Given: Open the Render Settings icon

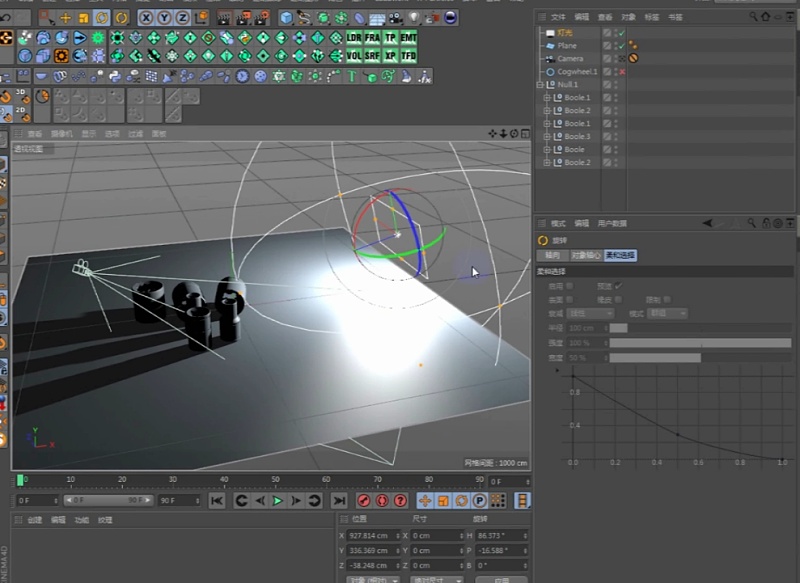Looking at the screenshot, I should click(x=260, y=17).
